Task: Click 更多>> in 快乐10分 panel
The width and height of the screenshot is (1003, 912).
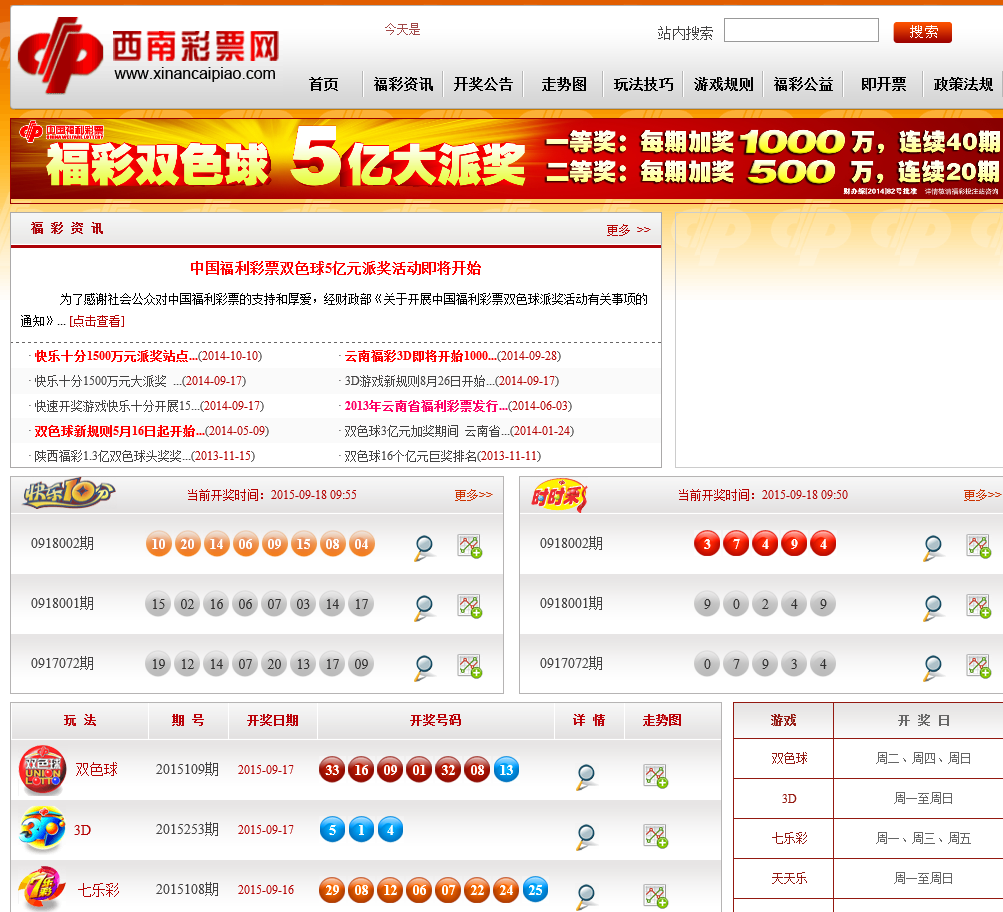Action: (473, 494)
